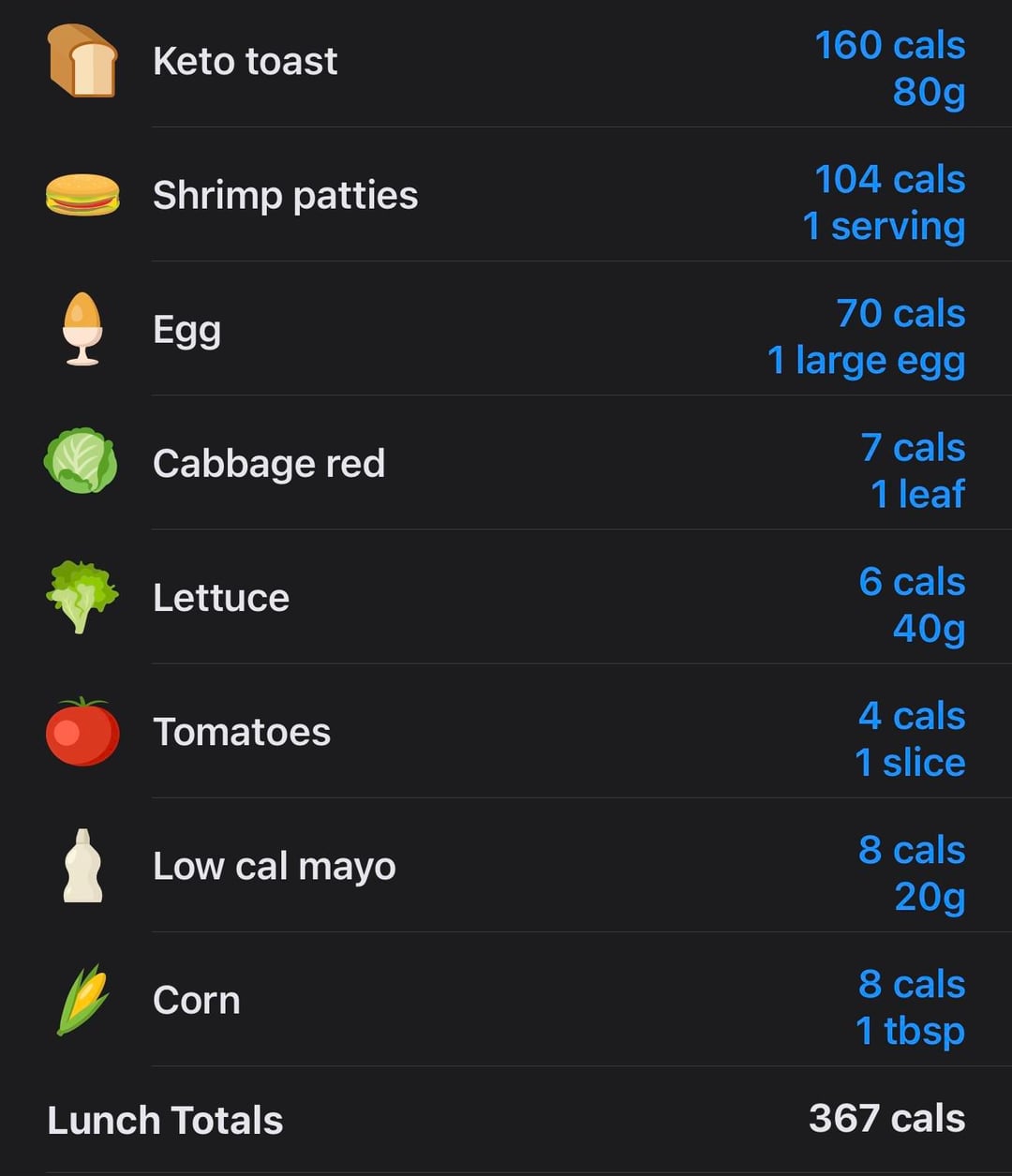Tap the cabbage icon for Cabbage red
Image resolution: width=1012 pixels, height=1176 pixels.
82,461
